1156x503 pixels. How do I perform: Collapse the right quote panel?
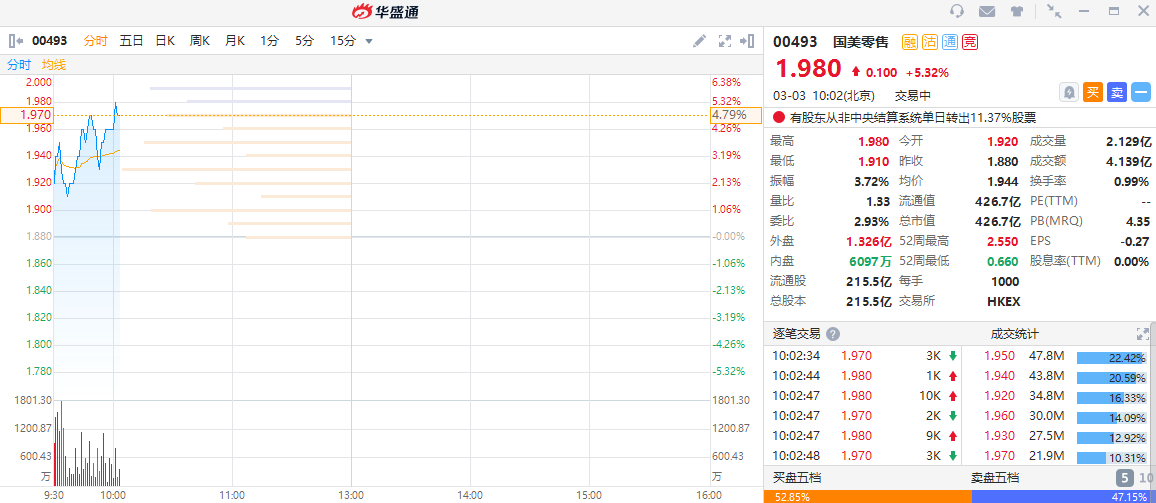tap(748, 41)
